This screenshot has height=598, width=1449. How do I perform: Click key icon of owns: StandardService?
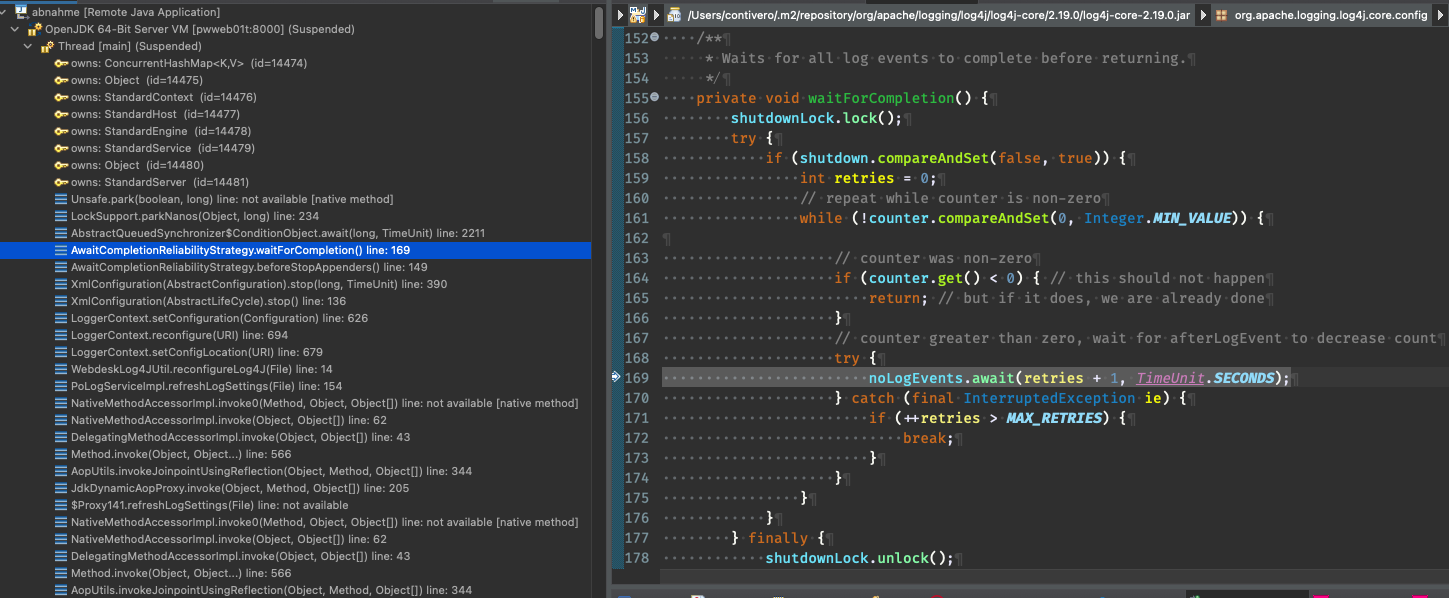pyautogui.click(x=61, y=148)
